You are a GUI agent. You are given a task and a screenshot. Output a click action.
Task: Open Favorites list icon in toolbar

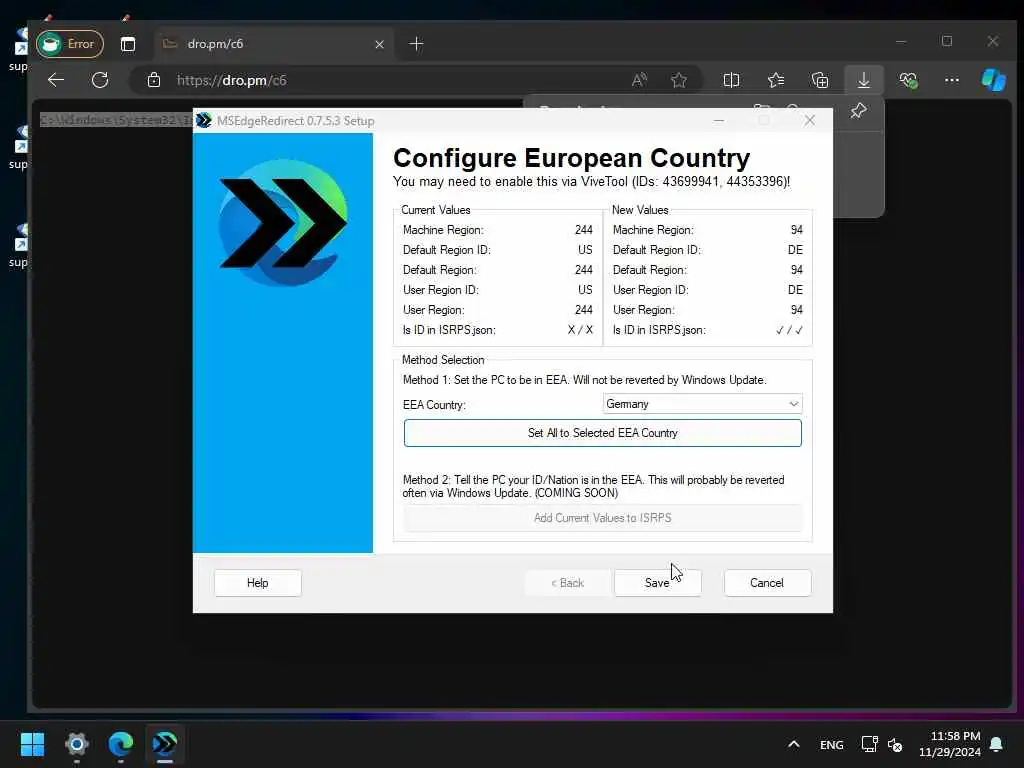(776, 80)
